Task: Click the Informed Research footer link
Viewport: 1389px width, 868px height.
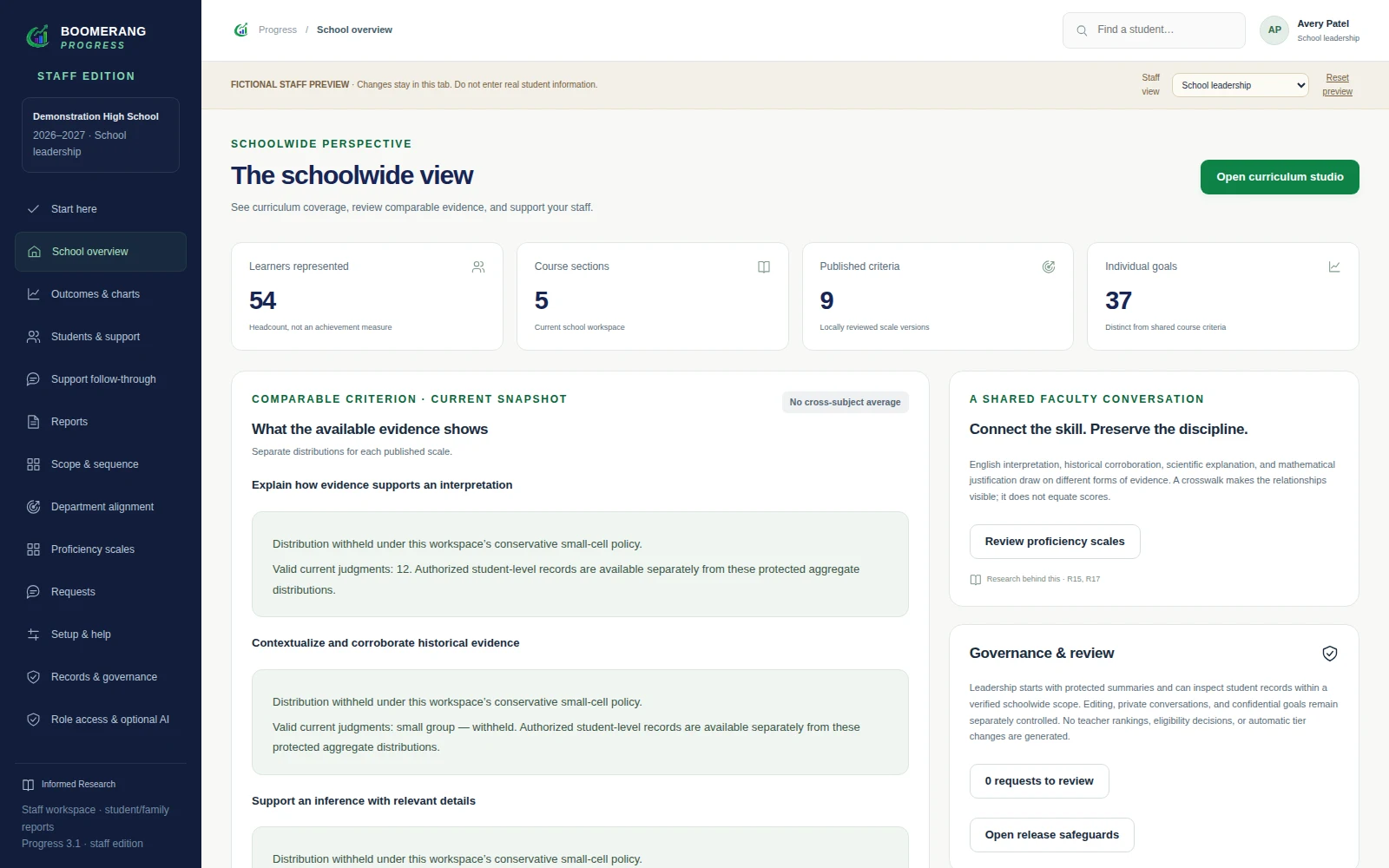Action: (69, 785)
